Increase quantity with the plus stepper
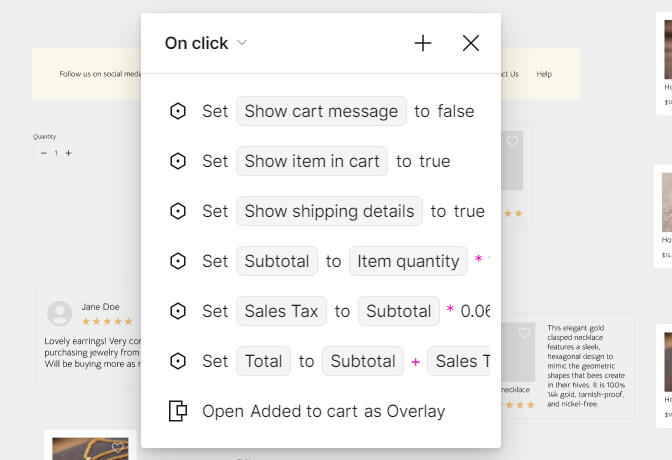Screen dimensions: 672x460 (69, 153)
